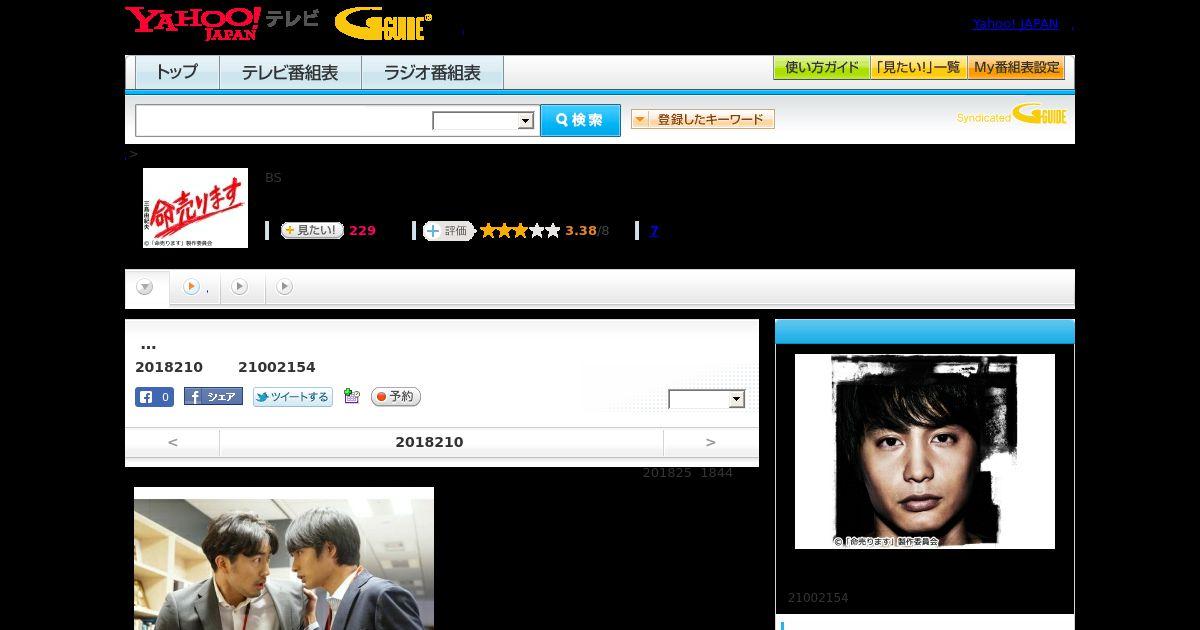Click the blue 検索 search button

coord(580,120)
